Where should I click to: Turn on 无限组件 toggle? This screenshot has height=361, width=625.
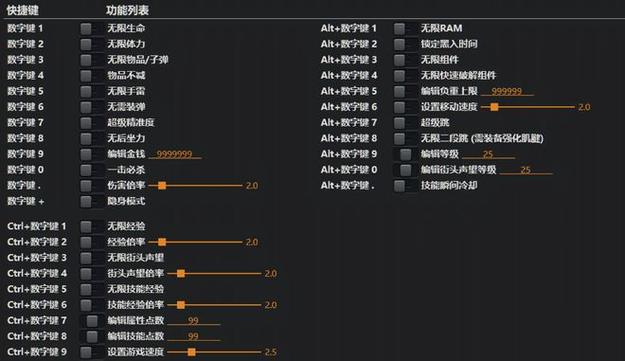(405, 60)
